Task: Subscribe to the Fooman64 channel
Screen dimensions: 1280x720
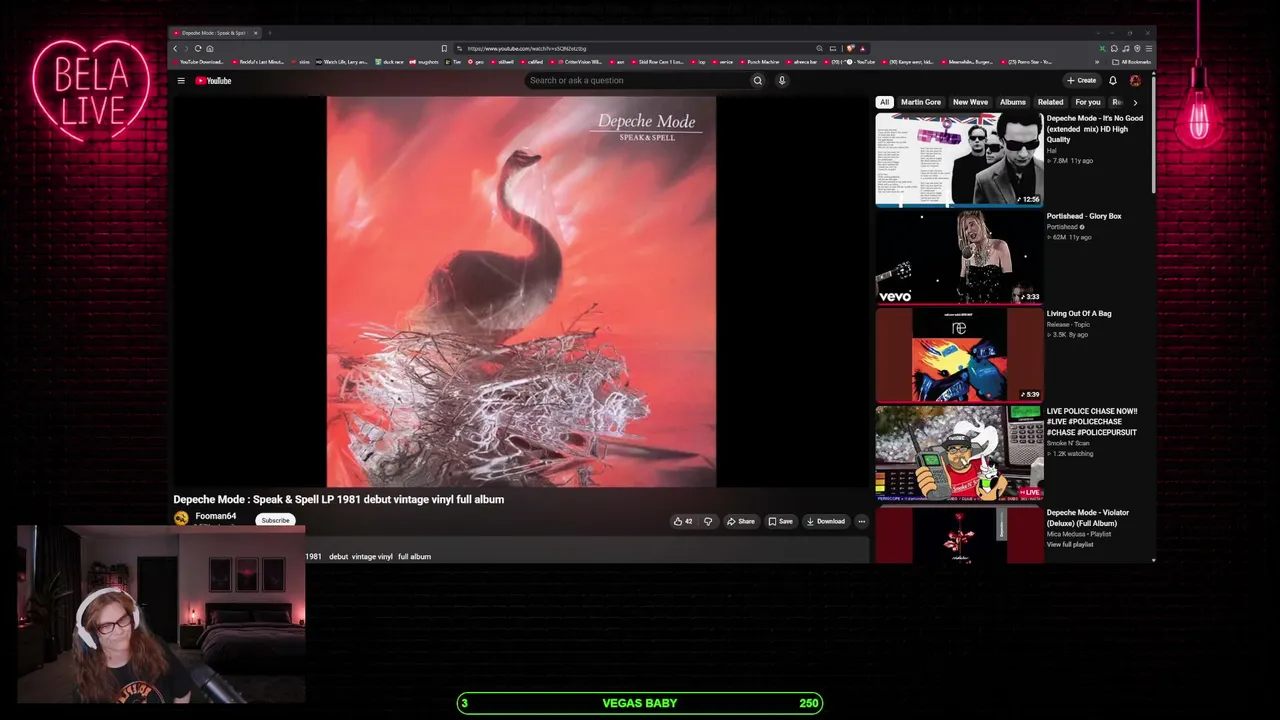Action: tap(275, 520)
